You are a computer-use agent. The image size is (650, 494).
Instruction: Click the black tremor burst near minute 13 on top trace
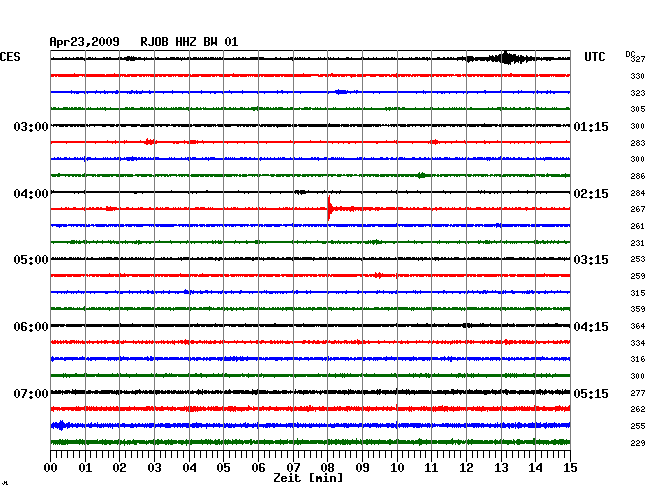(507, 58)
